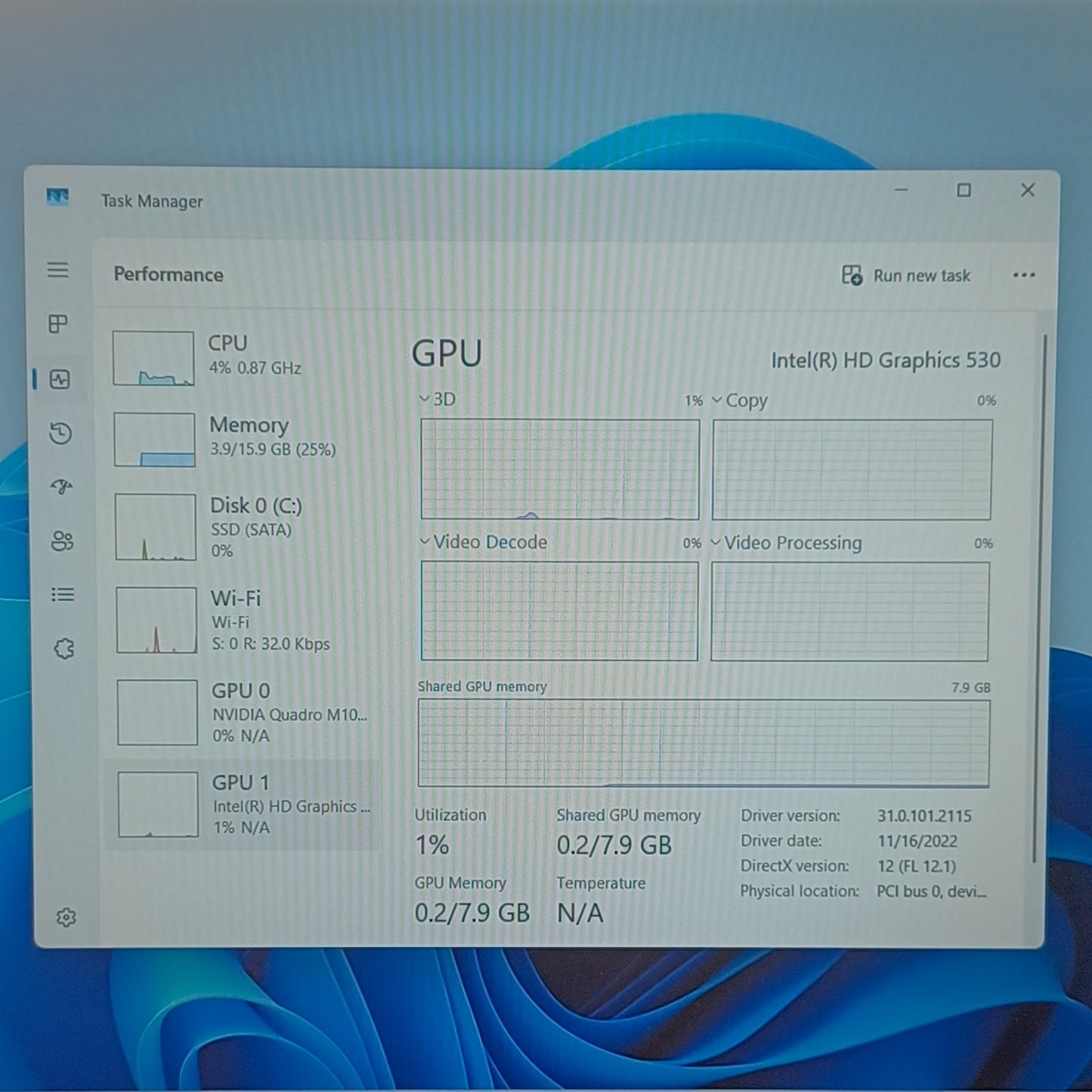
Task: Go to the Processes page icon
Action: [58, 324]
